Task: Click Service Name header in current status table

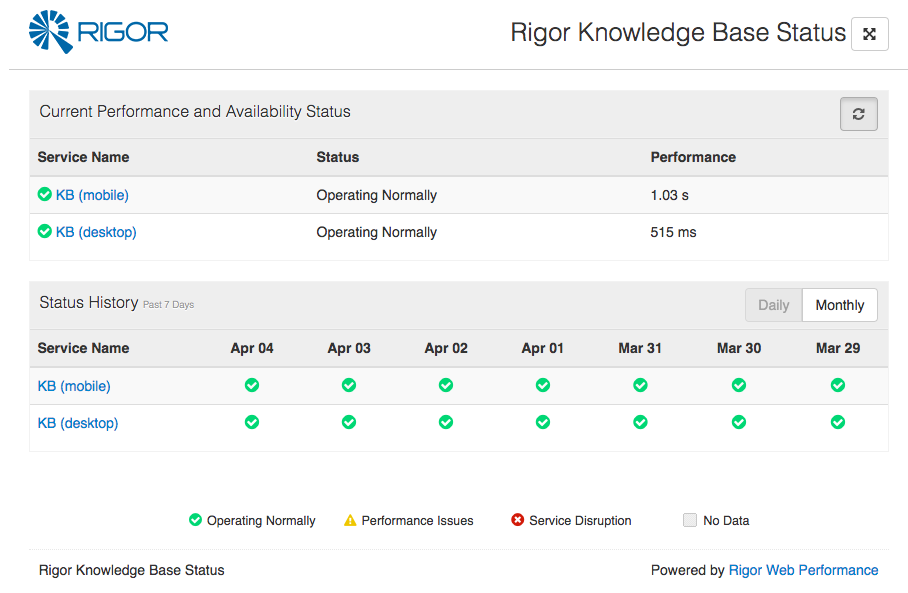Action: click(x=83, y=157)
